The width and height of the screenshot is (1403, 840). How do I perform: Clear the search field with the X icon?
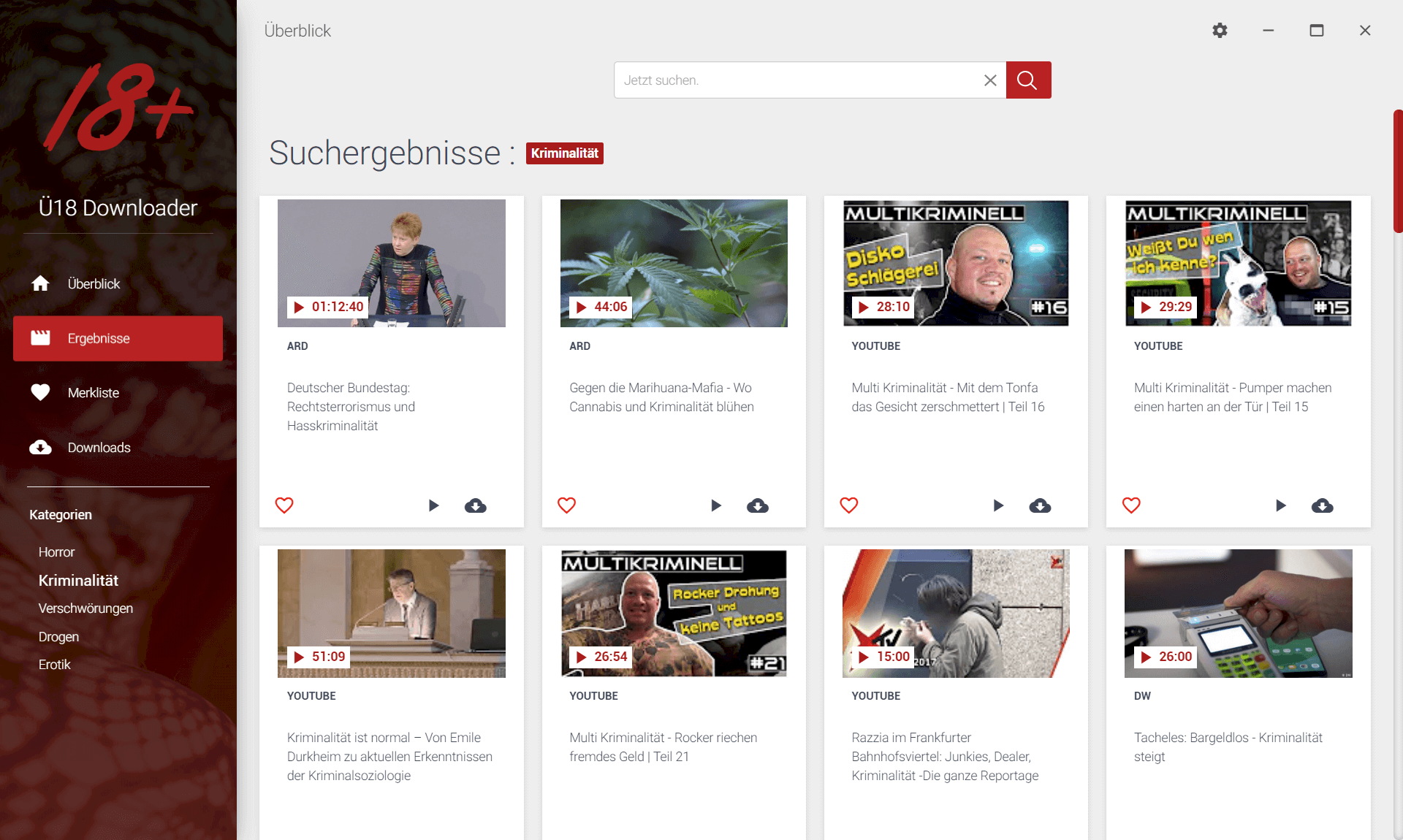click(x=990, y=80)
